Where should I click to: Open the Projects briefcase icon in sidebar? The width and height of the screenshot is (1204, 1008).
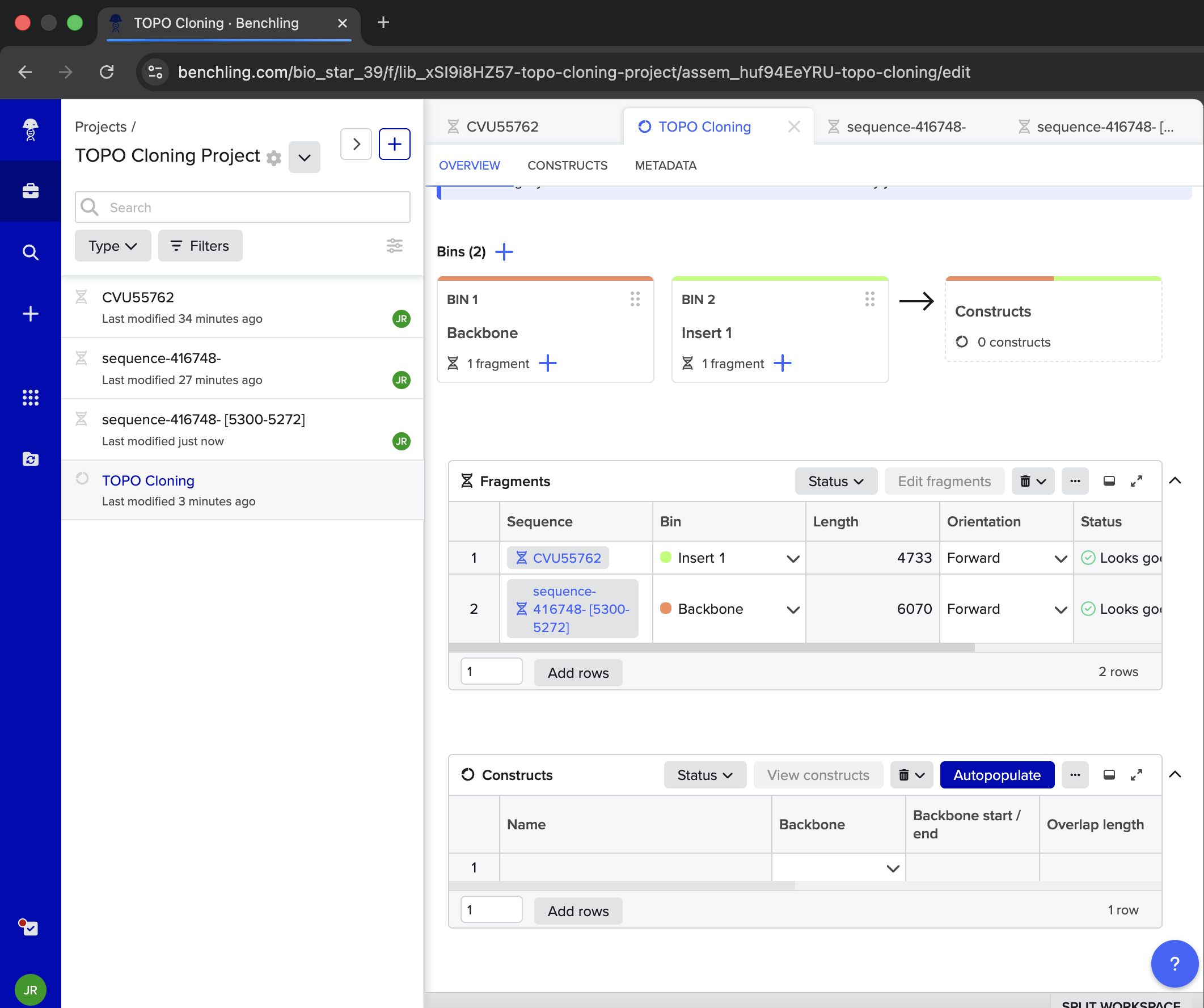pyautogui.click(x=31, y=191)
